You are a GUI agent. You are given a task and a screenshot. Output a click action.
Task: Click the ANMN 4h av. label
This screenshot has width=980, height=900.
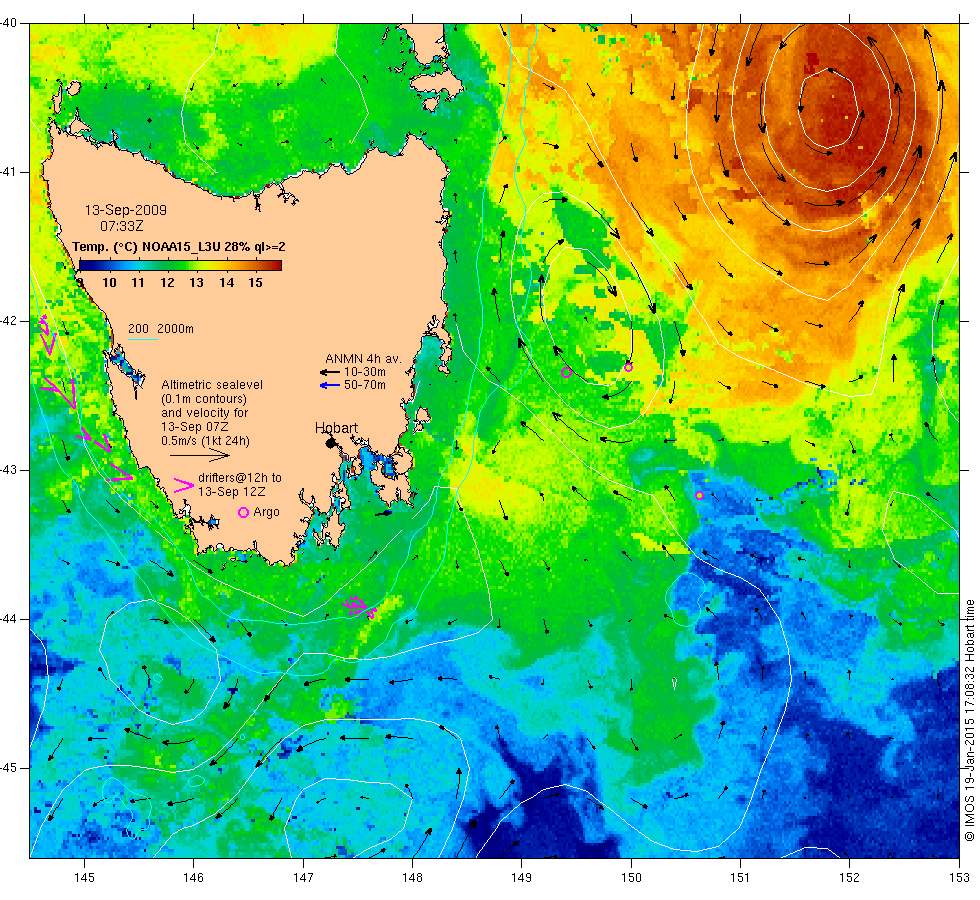(x=363, y=359)
